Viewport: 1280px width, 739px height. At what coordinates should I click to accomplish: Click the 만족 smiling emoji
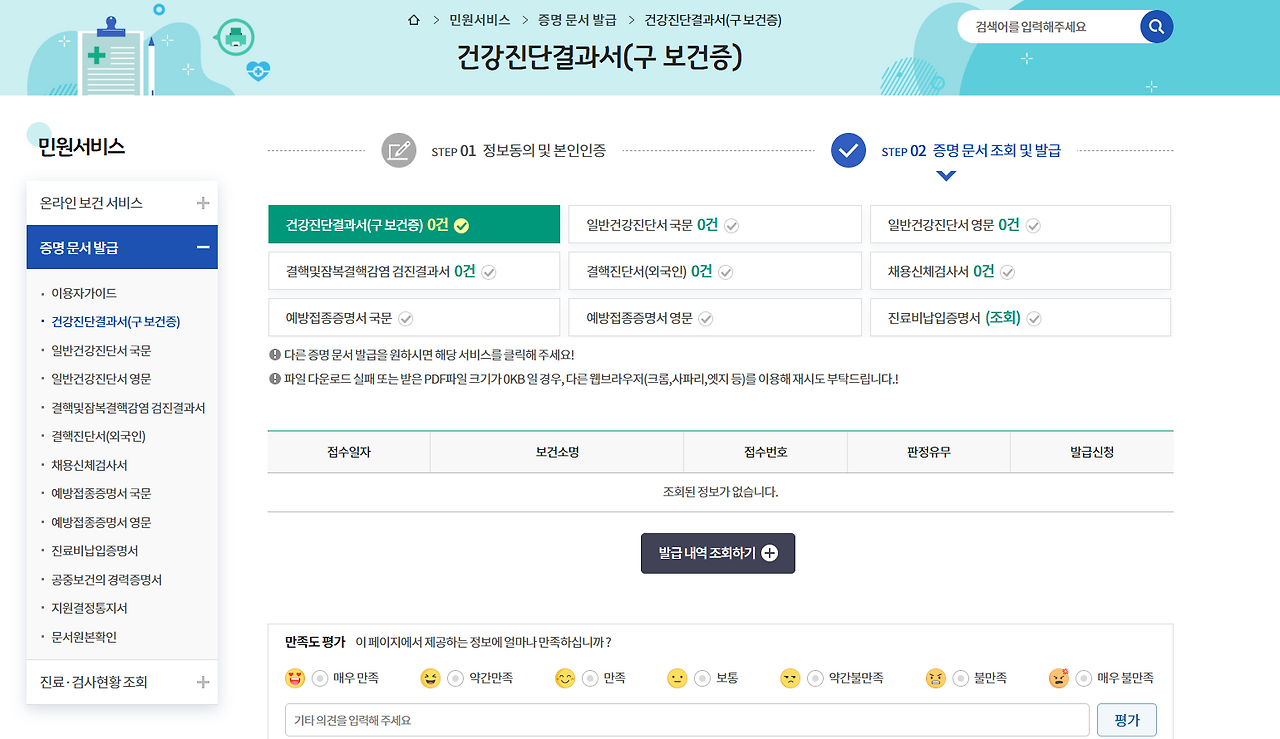pyautogui.click(x=565, y=678)
